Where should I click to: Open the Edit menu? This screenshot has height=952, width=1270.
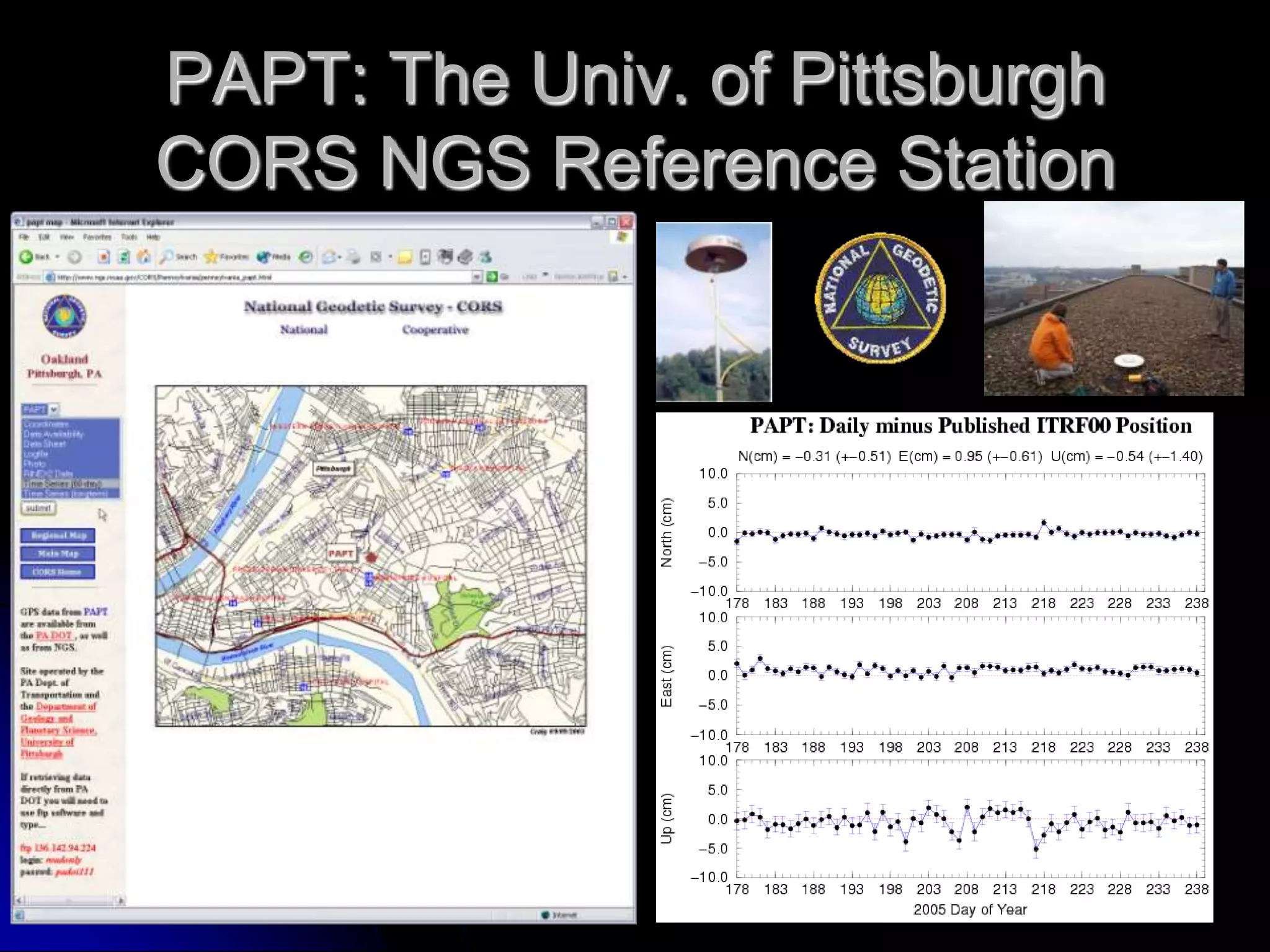tap(44, 237)
